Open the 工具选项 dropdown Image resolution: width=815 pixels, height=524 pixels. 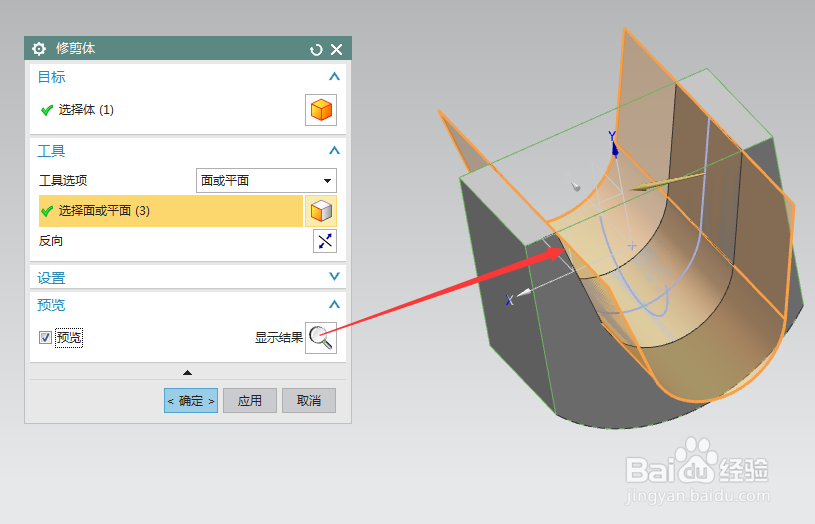266,180
